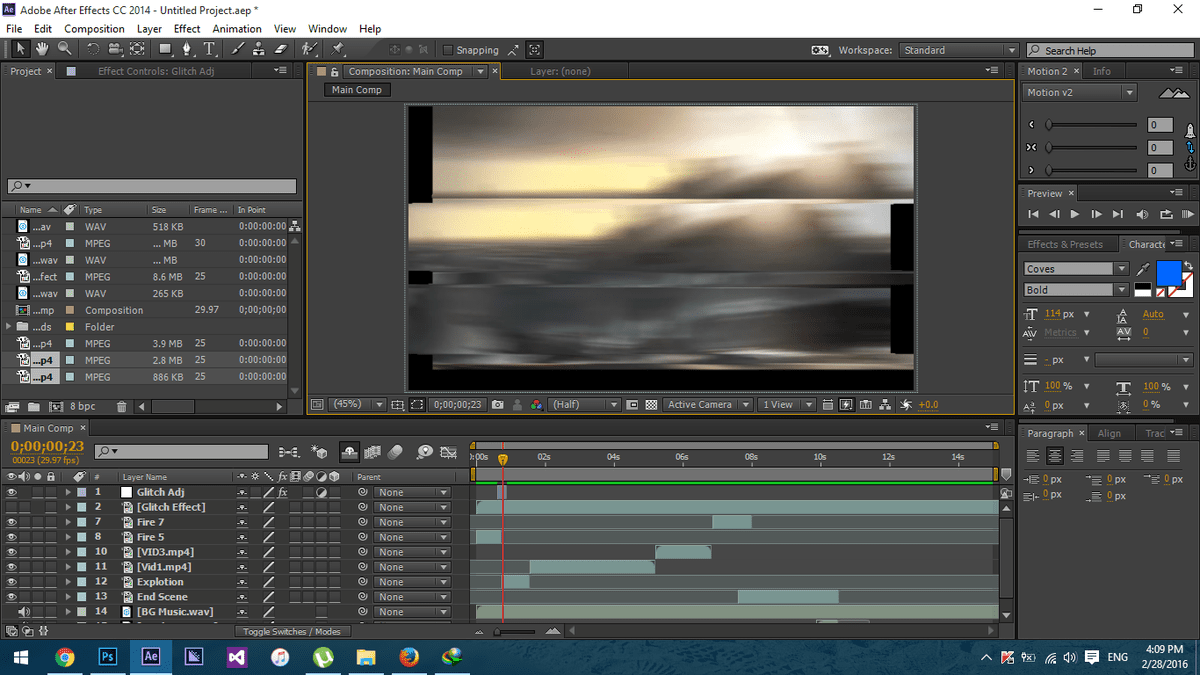The image size is (1200, 675).
Task: Open the resolution dropdown set to Half
Action: 585,405
